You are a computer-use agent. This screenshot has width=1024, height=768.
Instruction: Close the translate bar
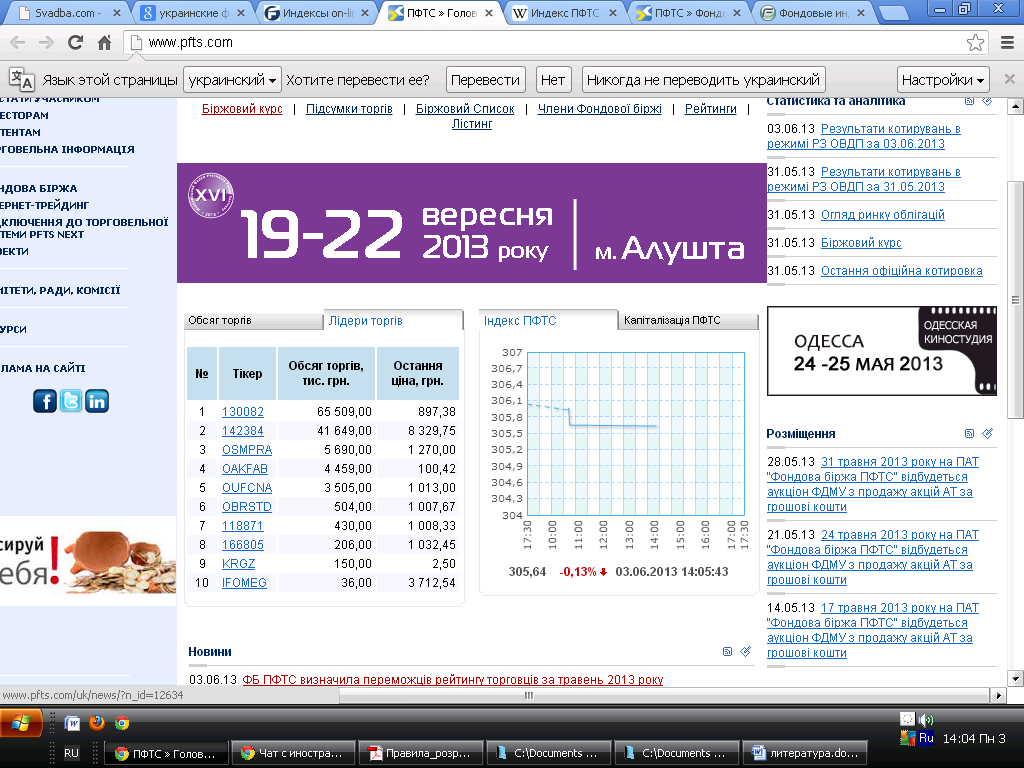pyautogui.click(x=1010, y=79)
